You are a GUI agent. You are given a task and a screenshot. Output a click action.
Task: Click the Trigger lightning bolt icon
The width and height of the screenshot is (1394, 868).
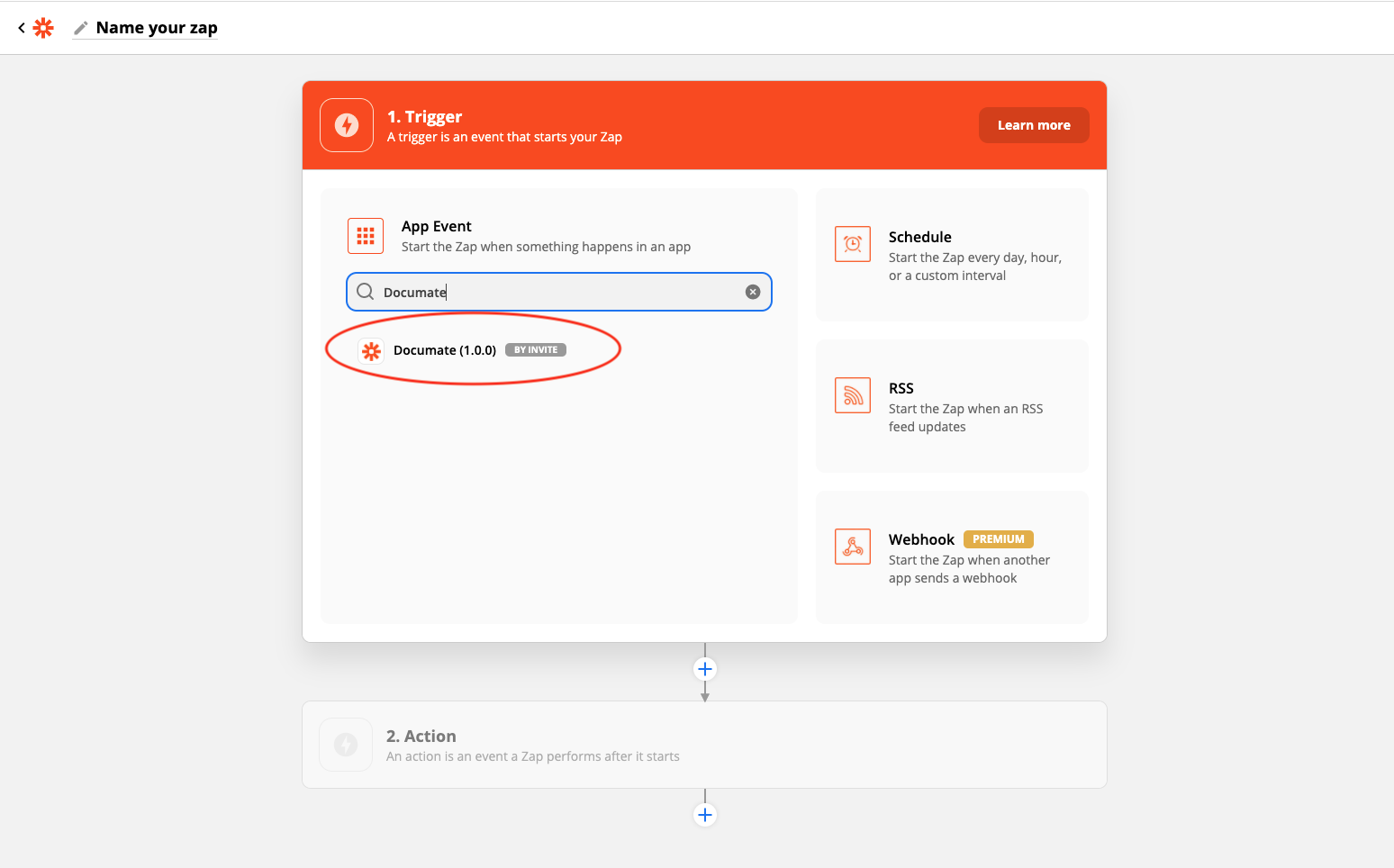pos(347,125)
